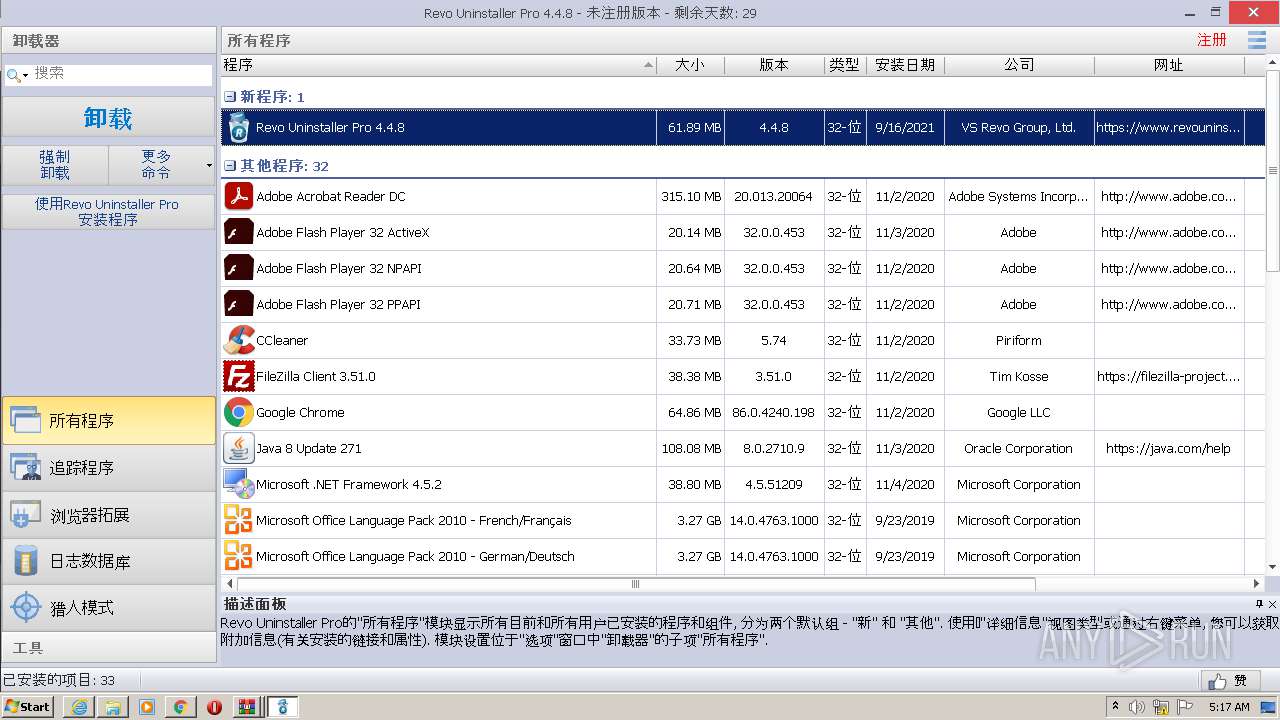Click the CCleaner icon in the list
The height and width of the screenshot is (720, 1280).
coord(238,340)
